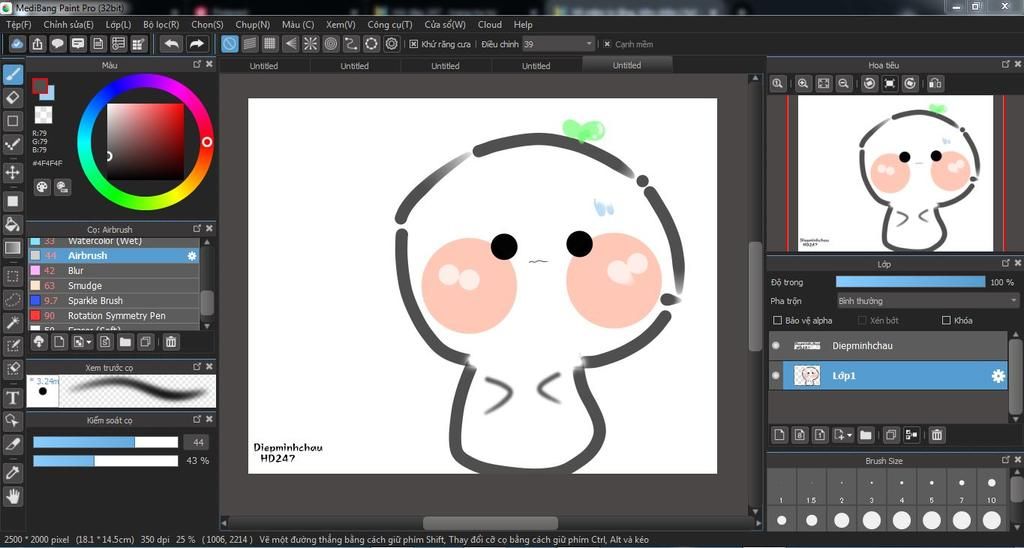Image resolution: width=1024 pixels, height=548 pixels.
Task: Select the Lasso selection tool
Action: (12, 299)
